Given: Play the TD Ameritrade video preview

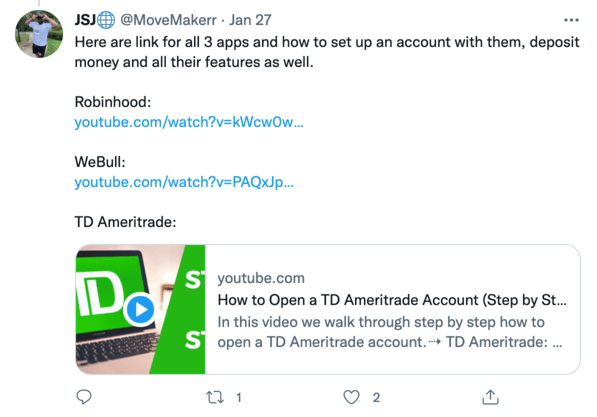Looking at the screenshot, I should (x=140, y=310).
